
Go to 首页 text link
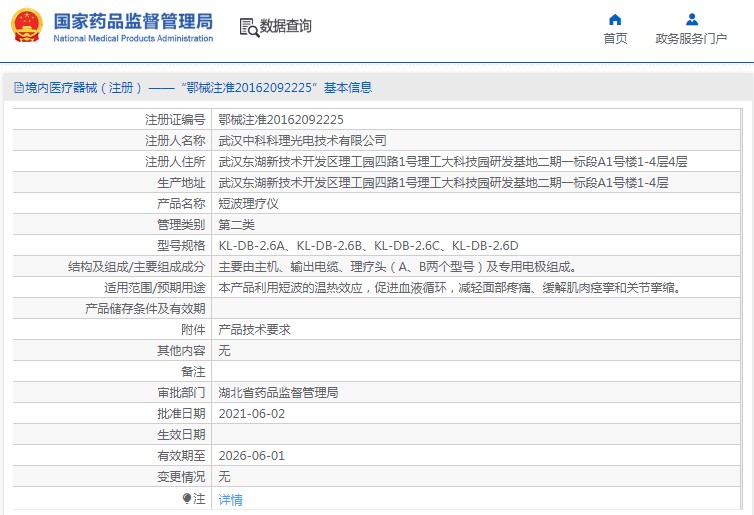pyautogui.click(x=615, y=38)
